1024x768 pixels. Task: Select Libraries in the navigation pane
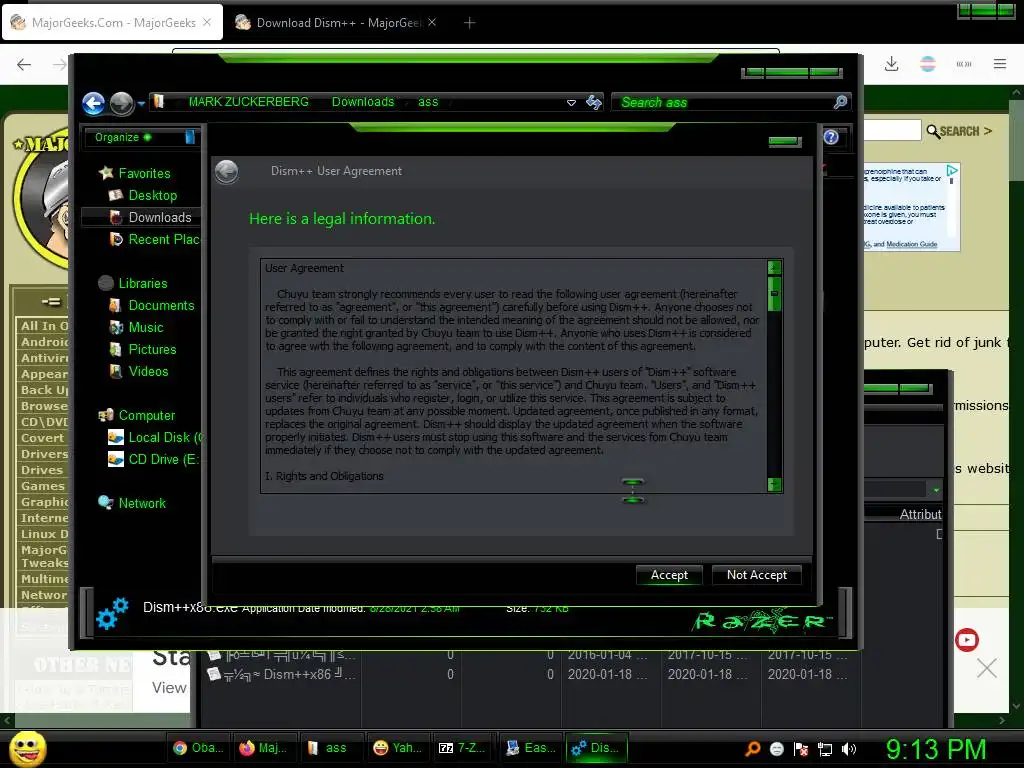(x=133, y=283)
